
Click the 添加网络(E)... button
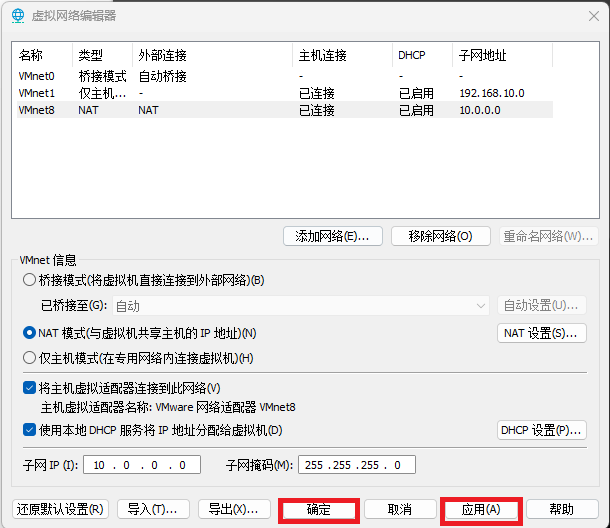(x=333, y=236)
